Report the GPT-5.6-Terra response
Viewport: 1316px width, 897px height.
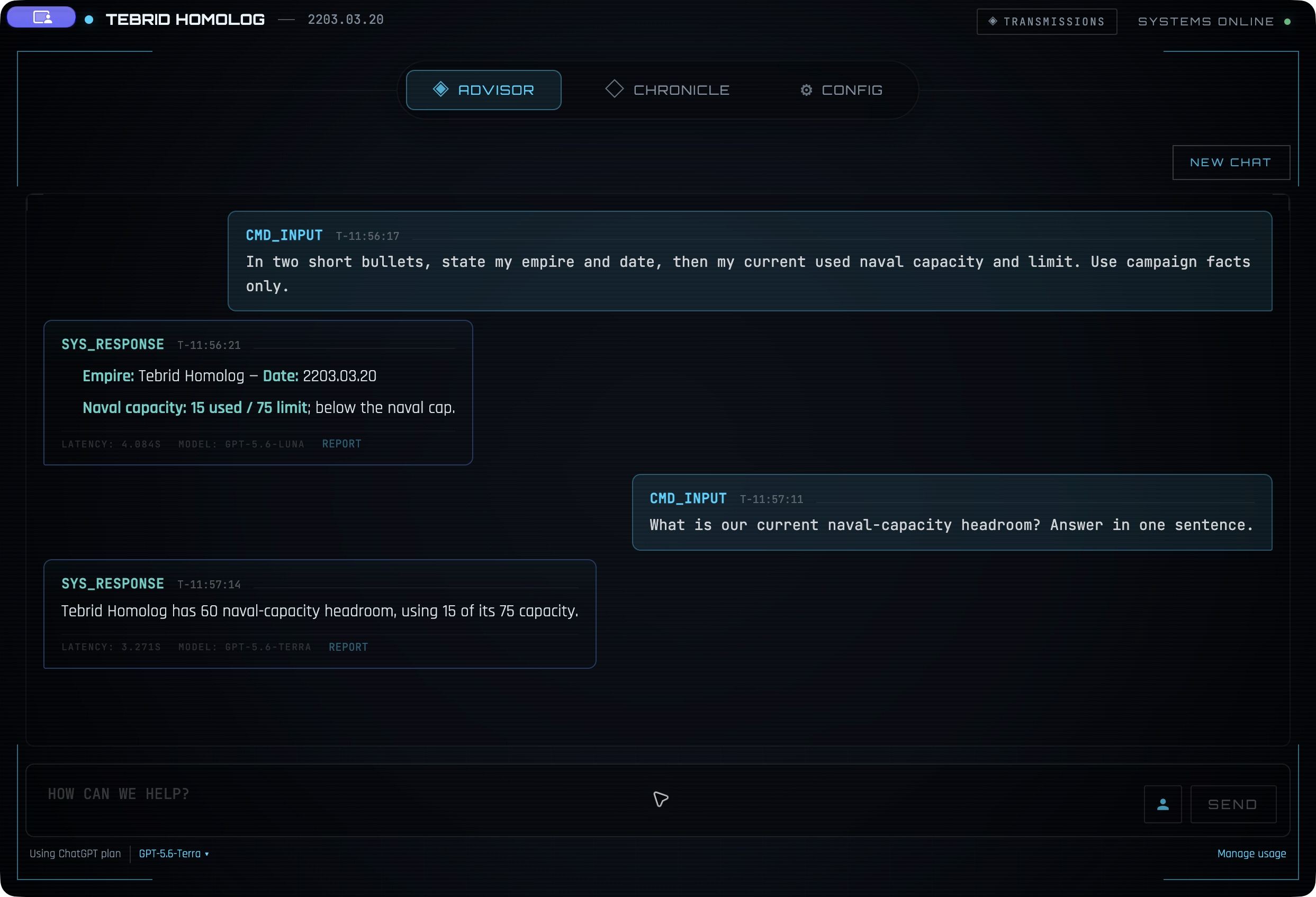coord(348,647)
